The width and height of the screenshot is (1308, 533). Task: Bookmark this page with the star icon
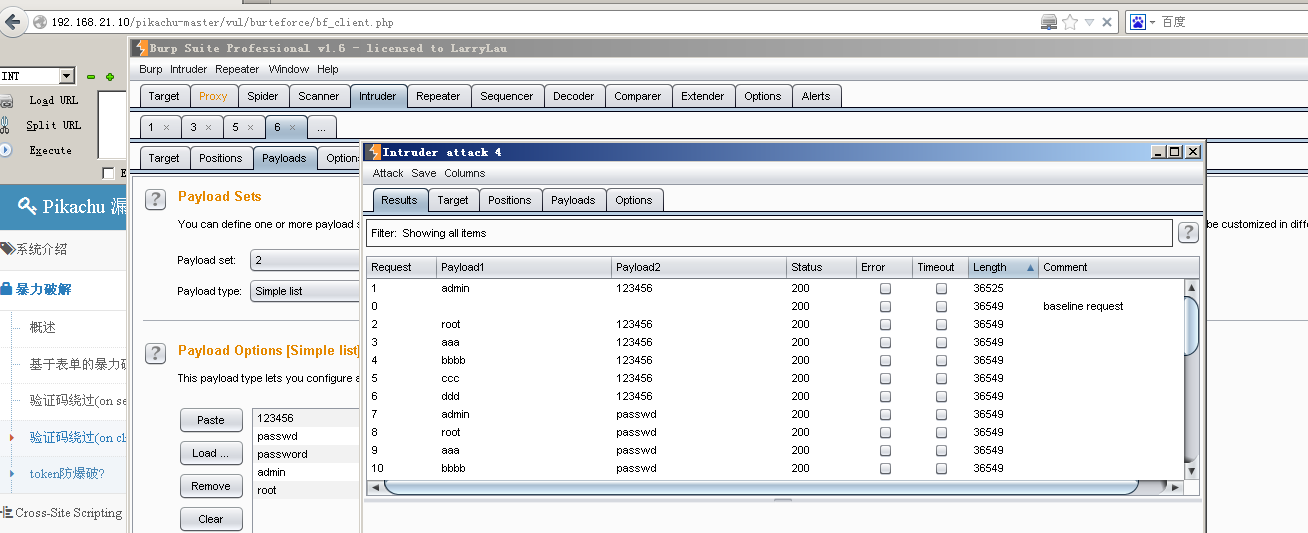point(1070,22)
